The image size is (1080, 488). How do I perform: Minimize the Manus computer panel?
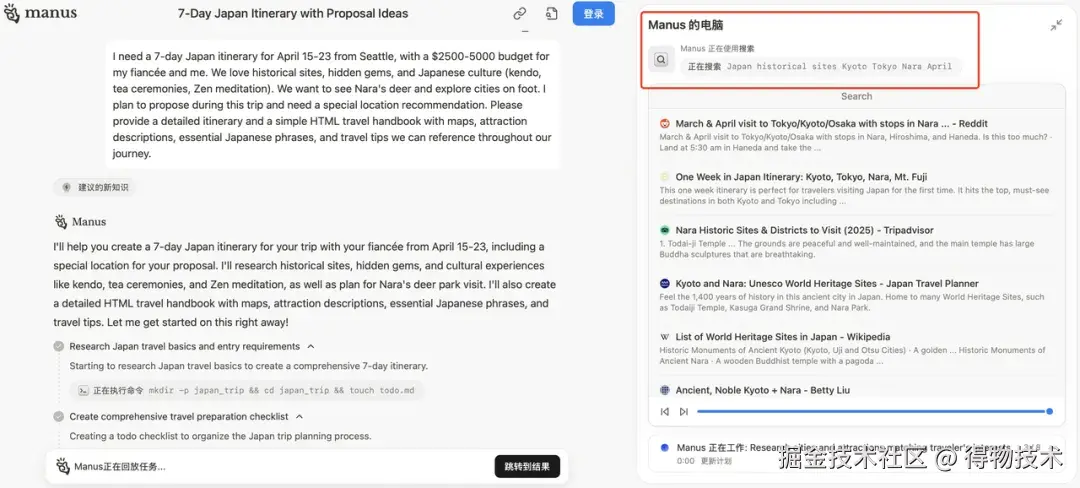click(1056, 25)
